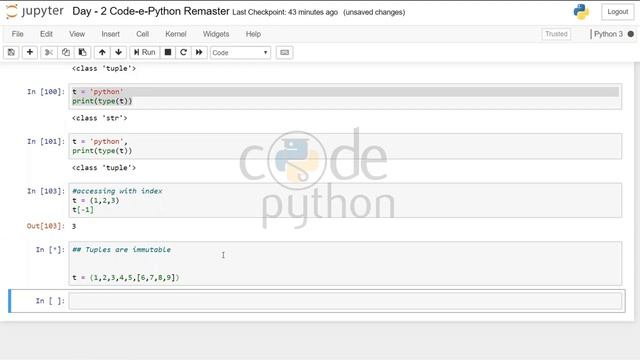Click into the empty In [ ] cell
640x360 pixels.
click(x=345, y=301)
